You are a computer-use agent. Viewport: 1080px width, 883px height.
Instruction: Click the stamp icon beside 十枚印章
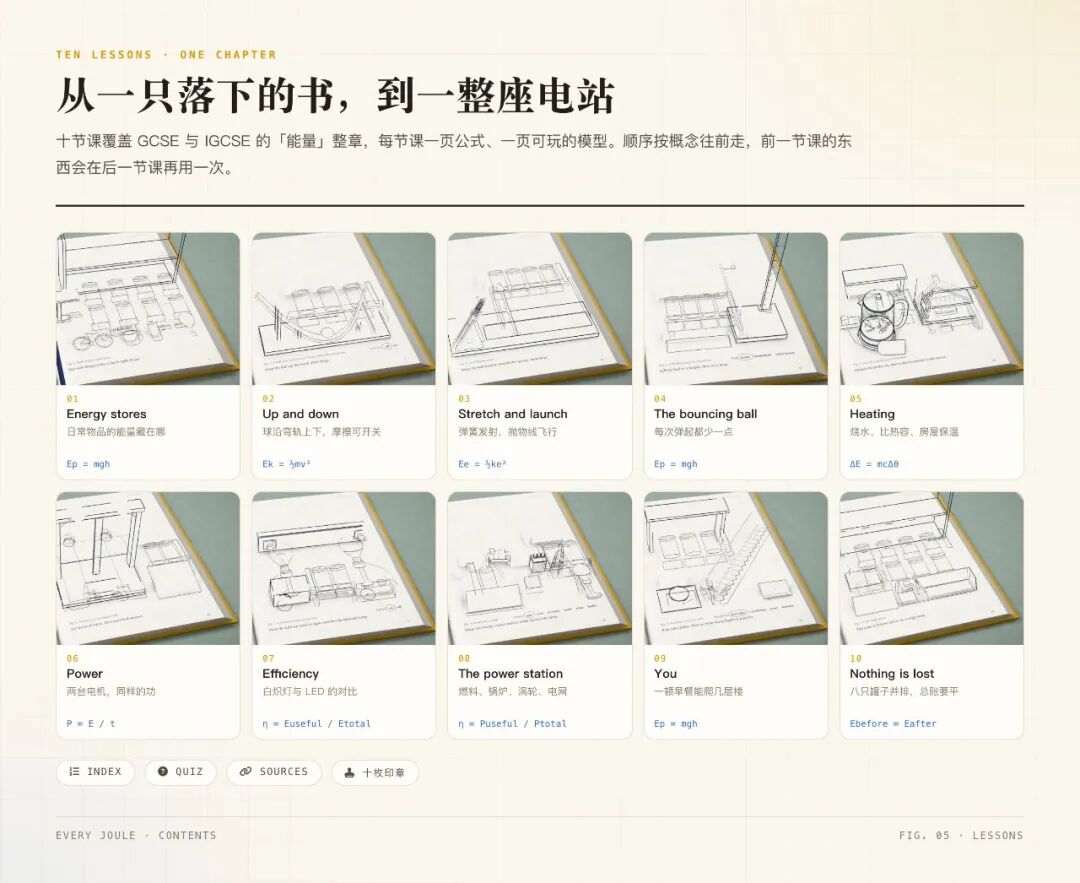click(x=350, y=772)
